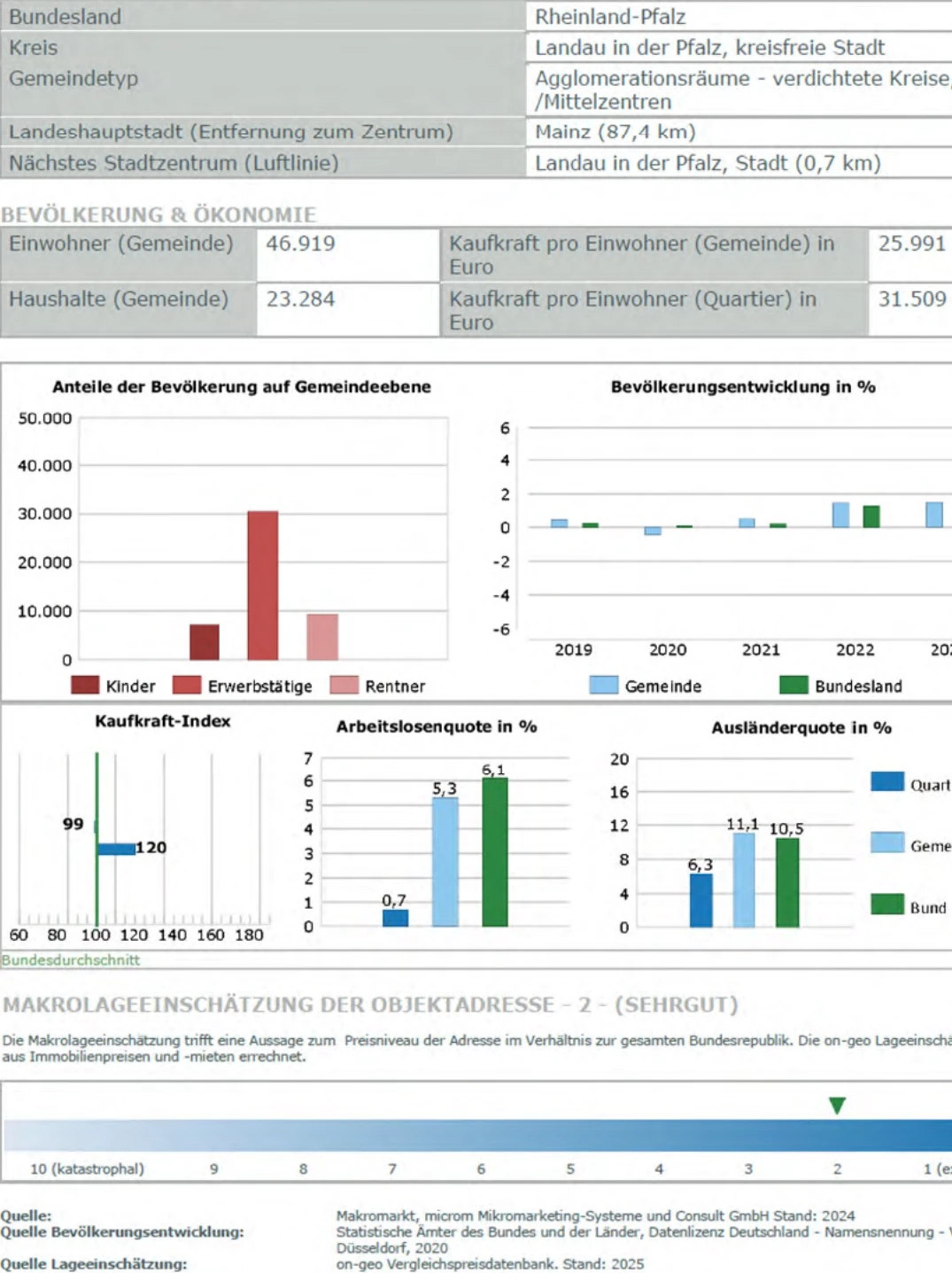Click the 5,3 light blue unemployment bar
Image resolution: width=952 pixels, height=1273 pixels.
[x=445, y=862]
